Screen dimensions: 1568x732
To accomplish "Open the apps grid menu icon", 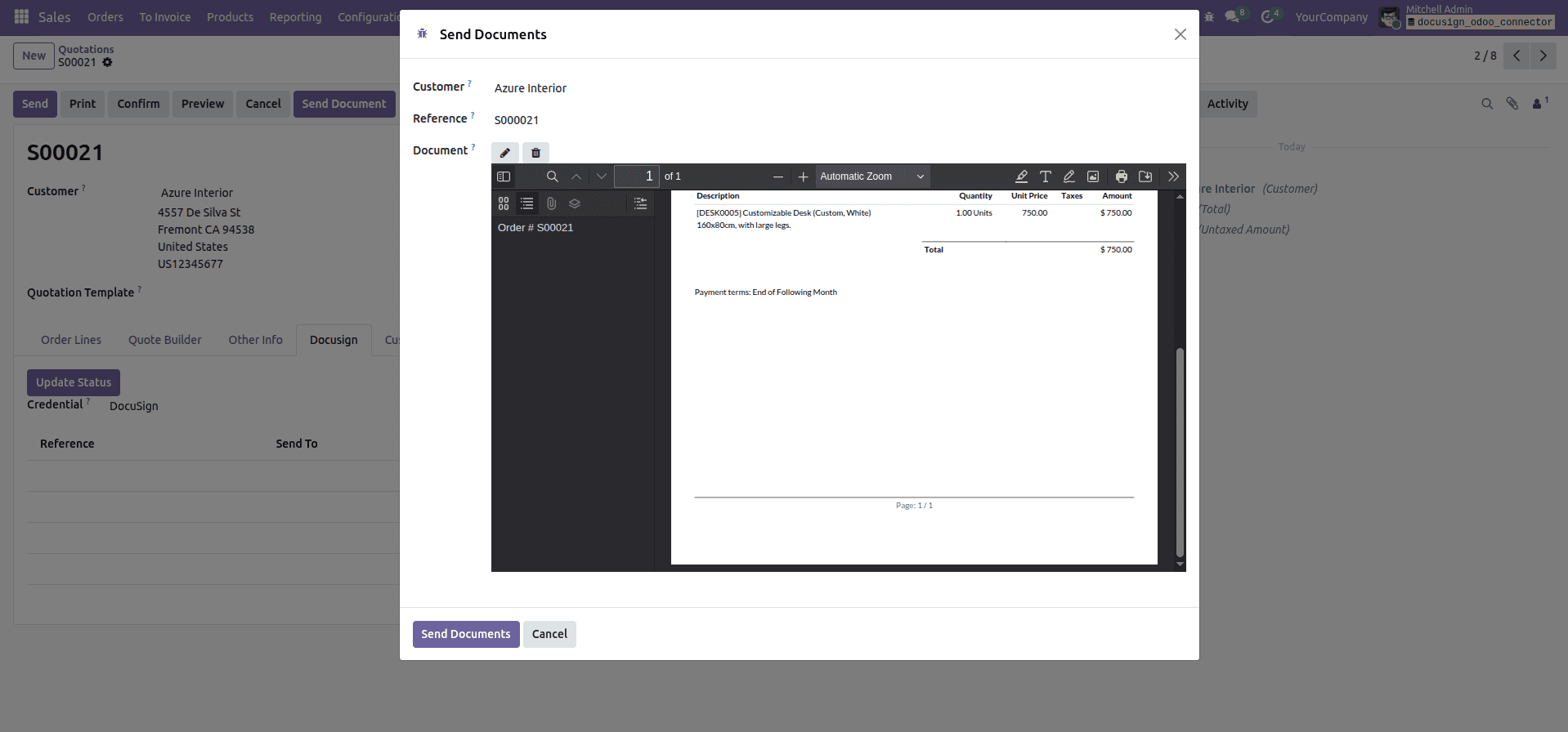I will (22, 17).
